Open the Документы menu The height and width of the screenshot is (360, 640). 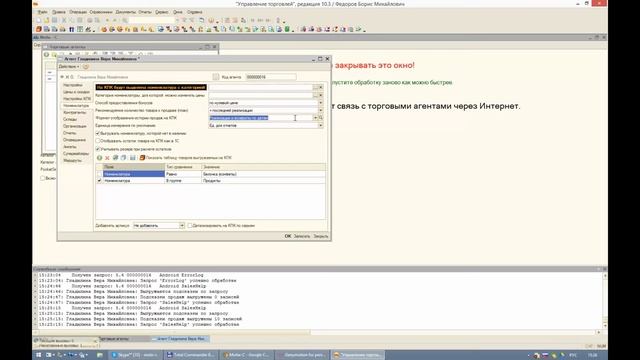pyautogui.click(x=125, y=12)
